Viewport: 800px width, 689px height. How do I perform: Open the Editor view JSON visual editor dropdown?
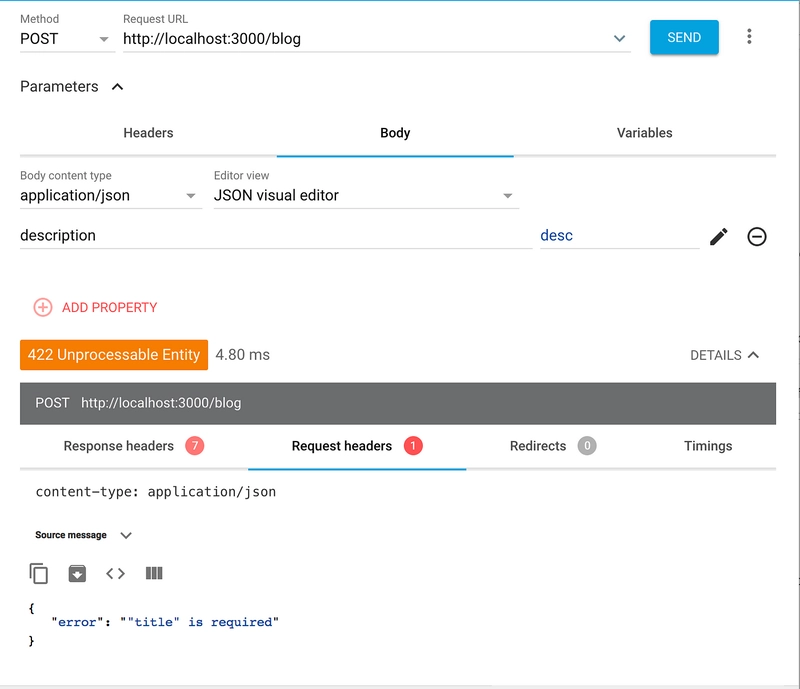coord(364,195)
